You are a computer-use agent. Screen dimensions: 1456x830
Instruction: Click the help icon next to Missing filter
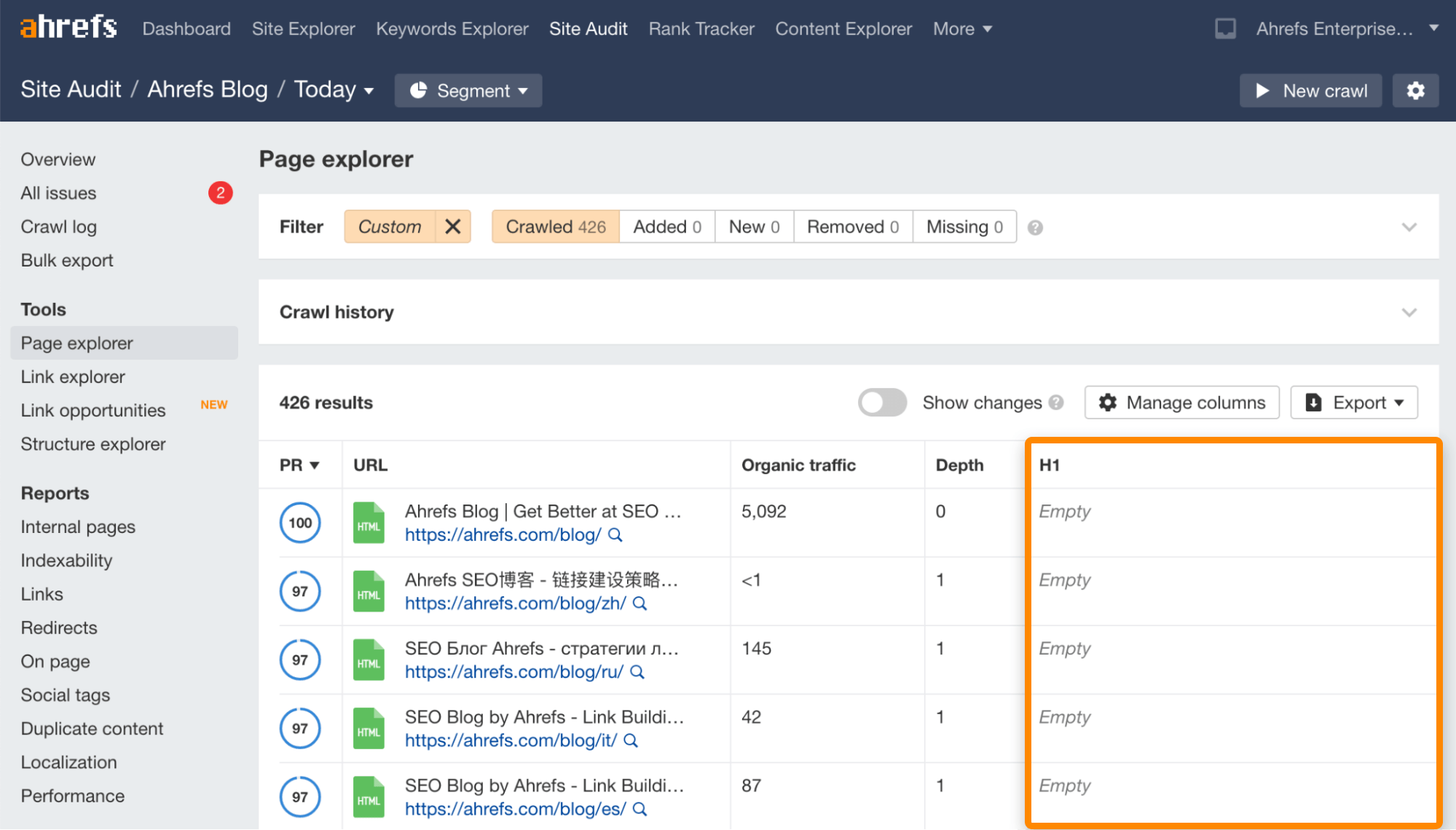coord(1035,228)
